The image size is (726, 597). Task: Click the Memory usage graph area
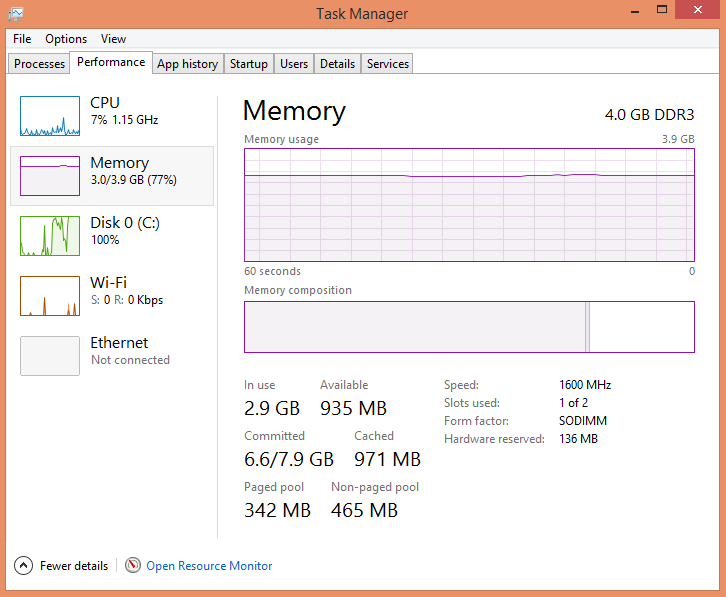(x=468, y=205)
